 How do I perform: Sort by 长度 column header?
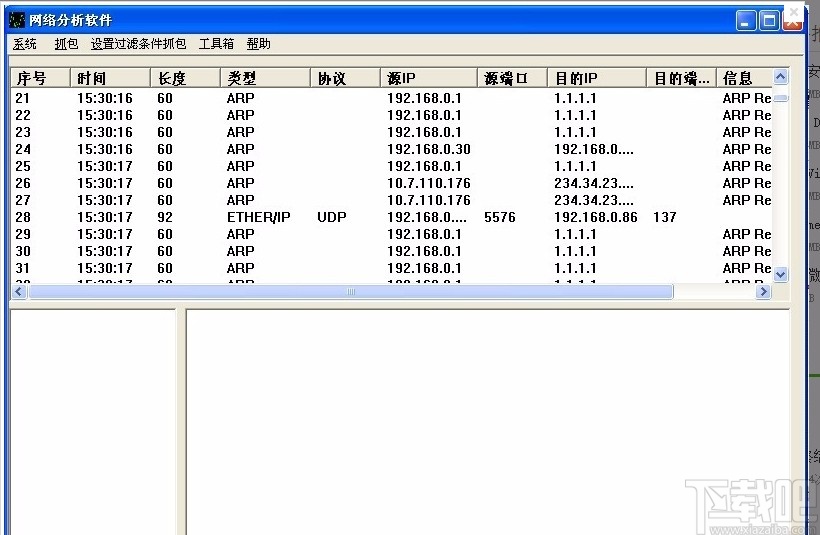[x=185, y=78]
